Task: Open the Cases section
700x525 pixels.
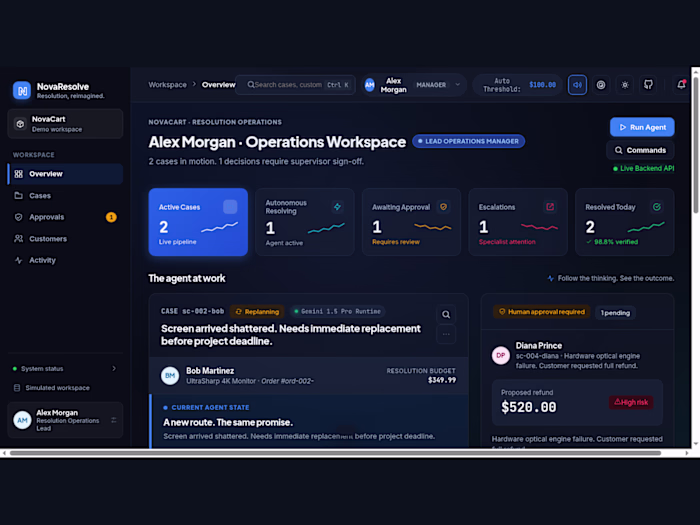Action: (65, 196)
